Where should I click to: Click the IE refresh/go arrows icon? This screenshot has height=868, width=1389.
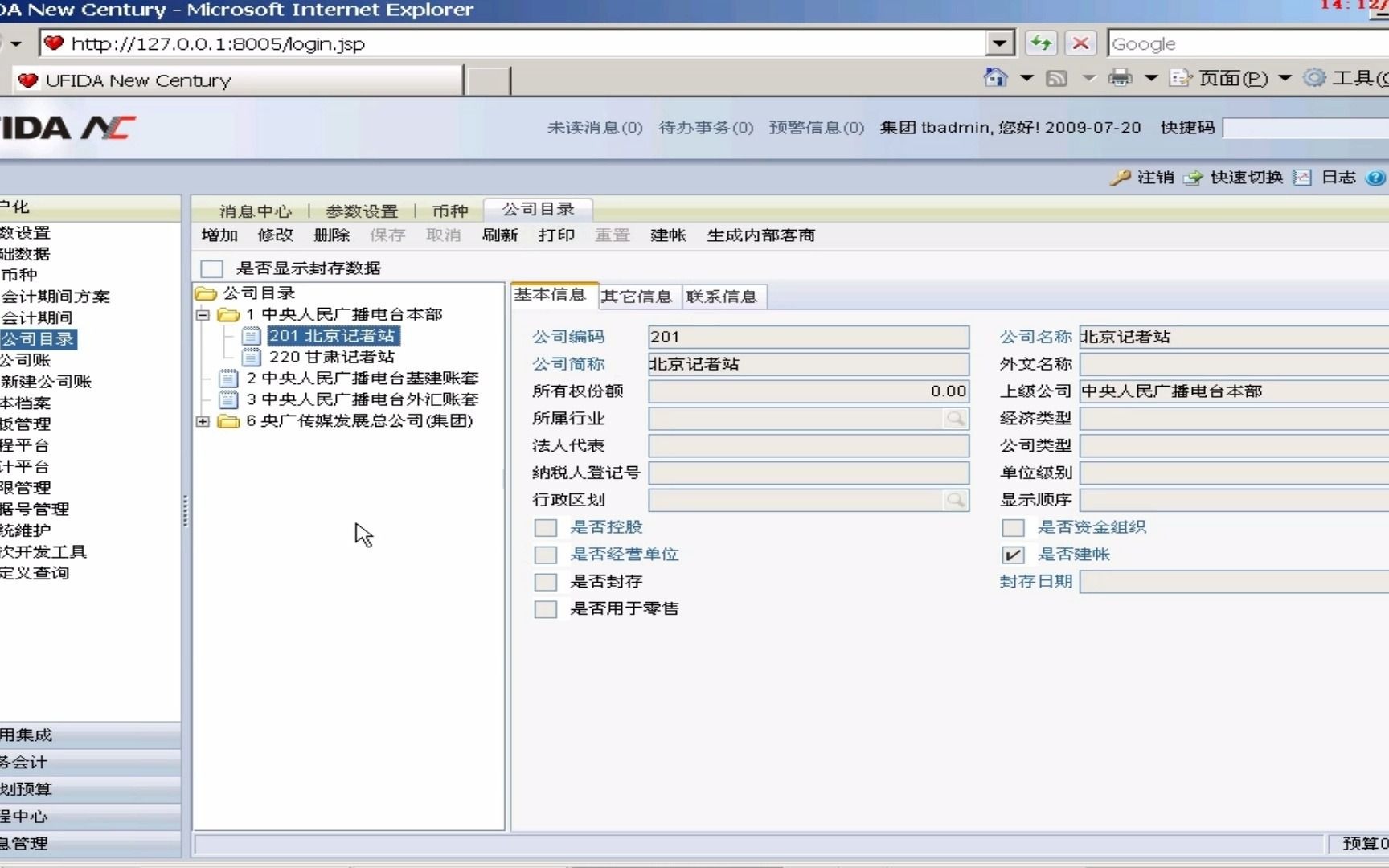(x=1041, y=43)
